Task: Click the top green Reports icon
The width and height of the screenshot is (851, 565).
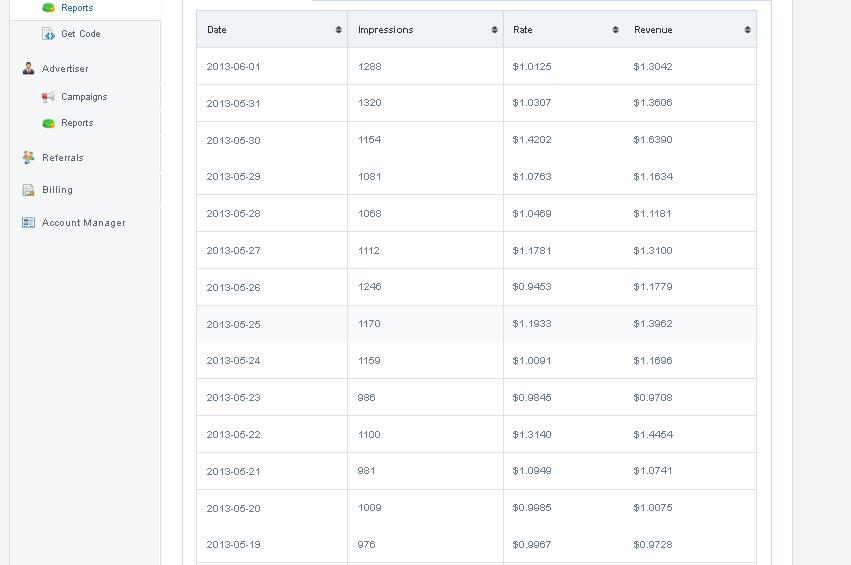Action: [x=48, y=8]
